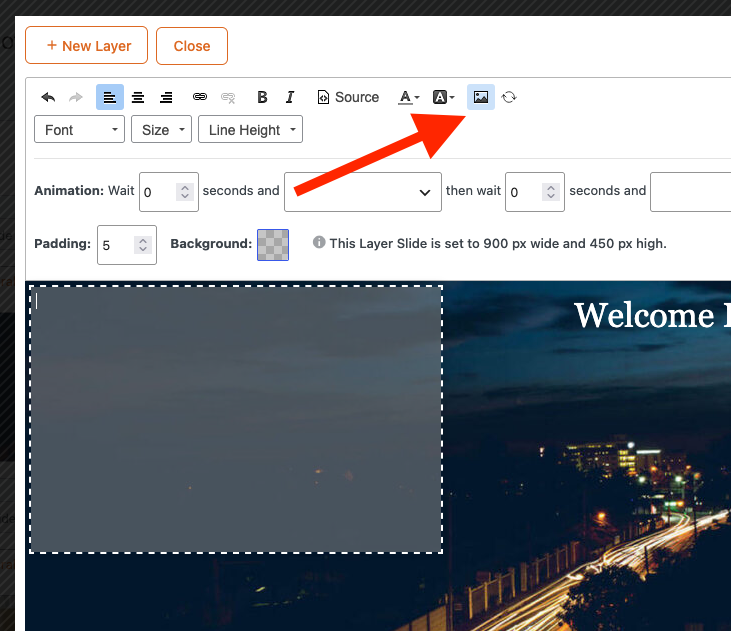Click the 'Background:' label
The height and width of the screenshot is (631, 731).
click(211, 243)
